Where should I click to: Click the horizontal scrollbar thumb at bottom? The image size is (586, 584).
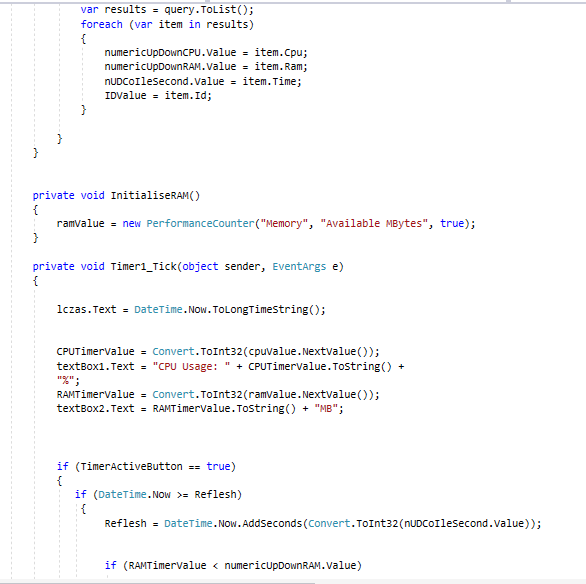pyautogui.click(x=157, y=582)
